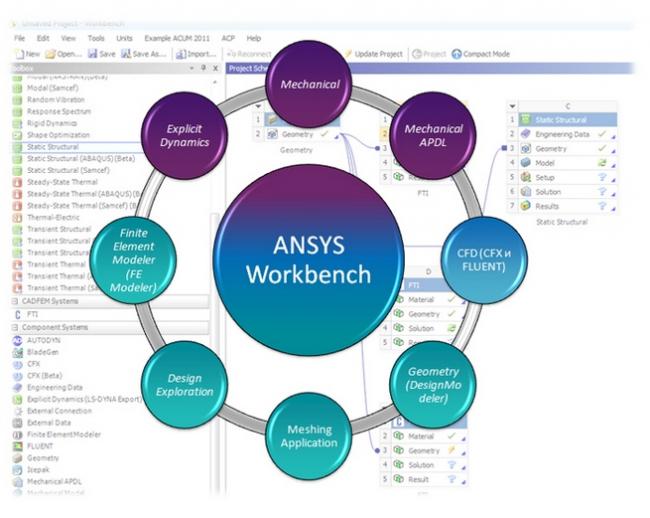This screenshot has height=518, width=650.
Task: Click the External Data component icon
Action: pos(17,423)
